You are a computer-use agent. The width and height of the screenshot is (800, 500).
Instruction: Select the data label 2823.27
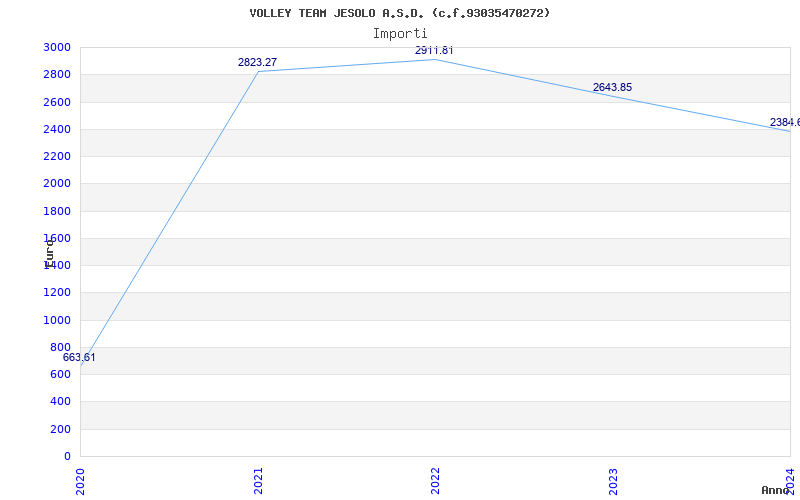click(x=257, y=62)
